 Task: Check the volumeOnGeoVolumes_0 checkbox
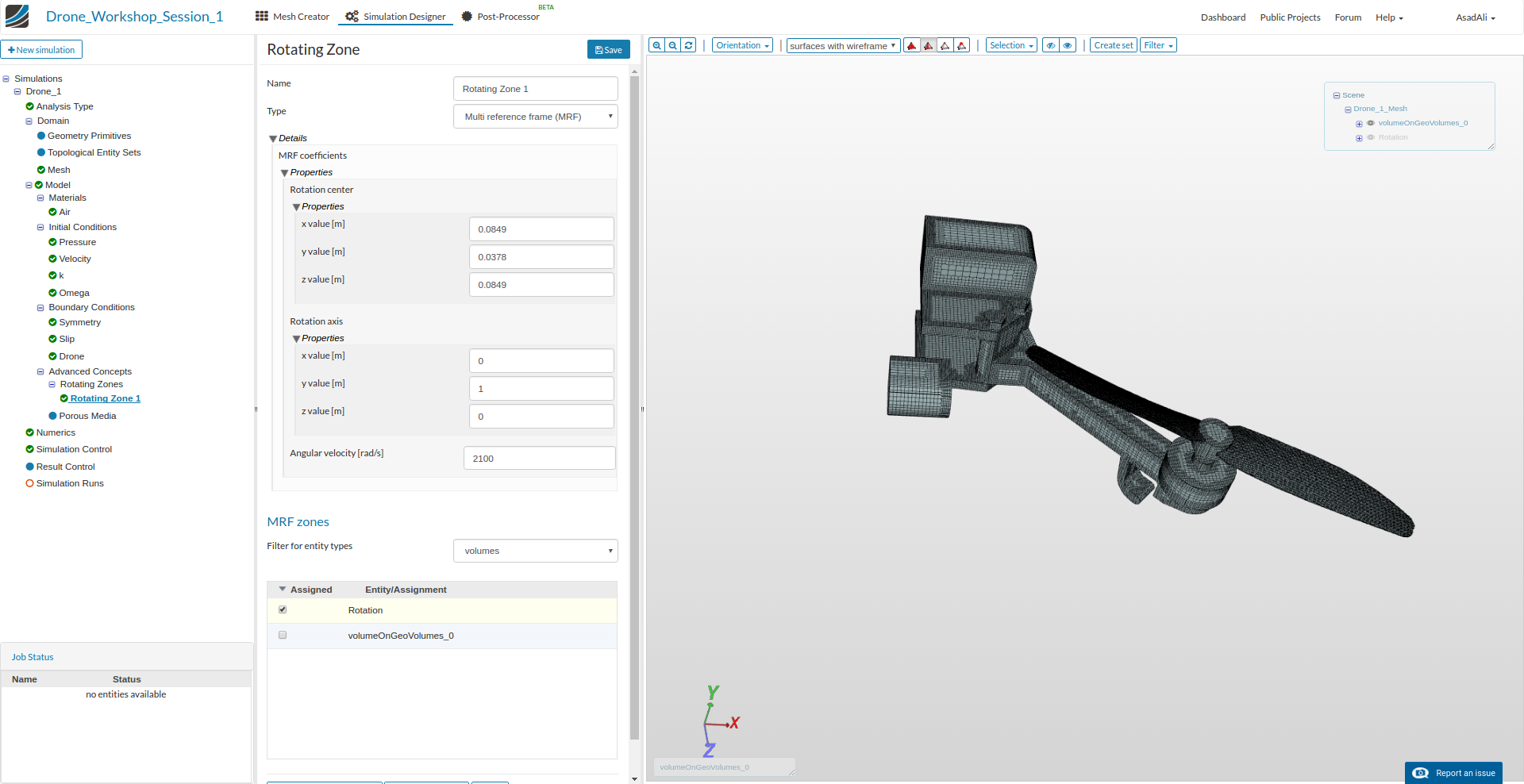tap(283, 636)
